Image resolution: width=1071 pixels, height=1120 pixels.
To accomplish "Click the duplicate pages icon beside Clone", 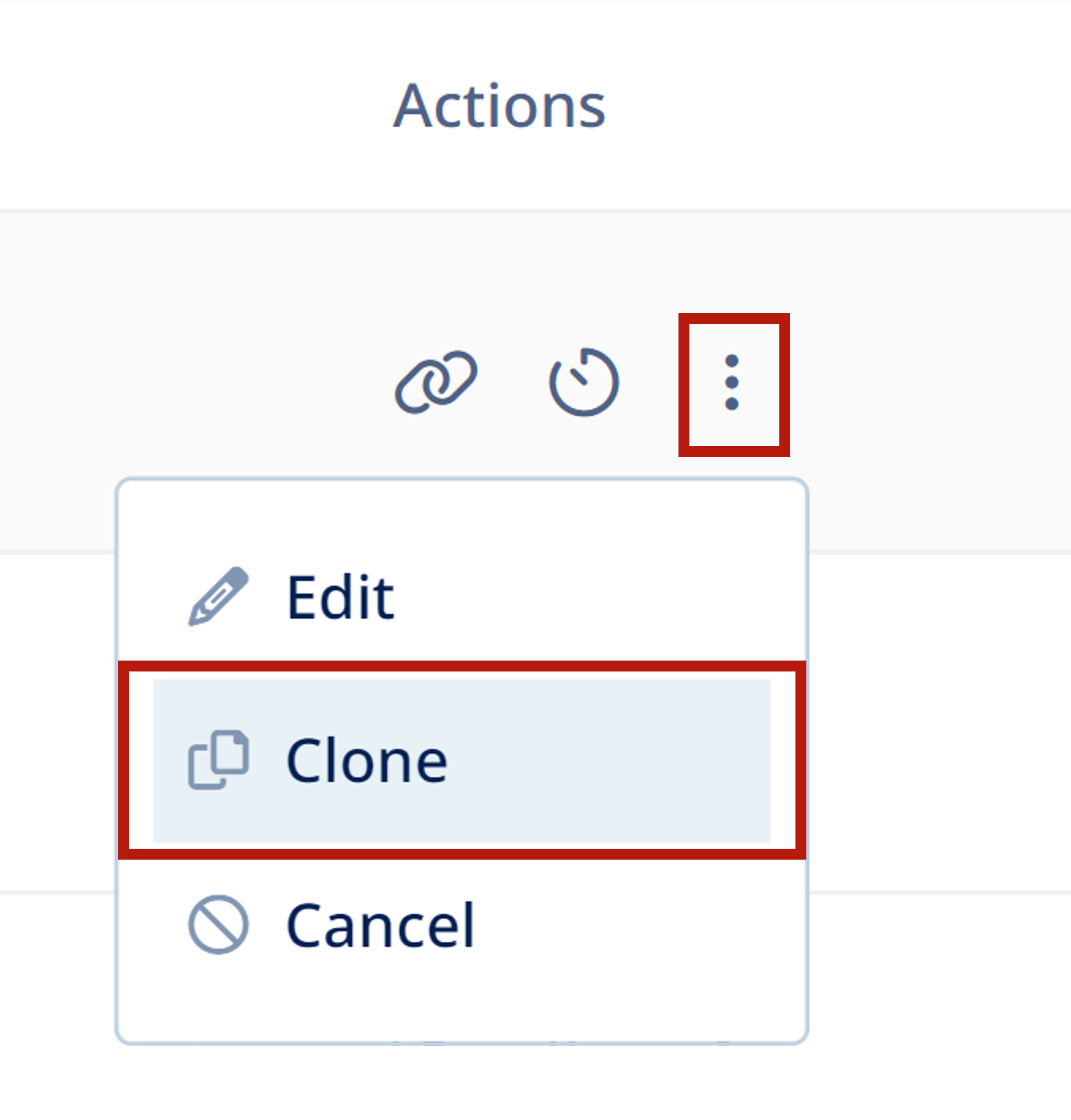I will click(218, 759).
